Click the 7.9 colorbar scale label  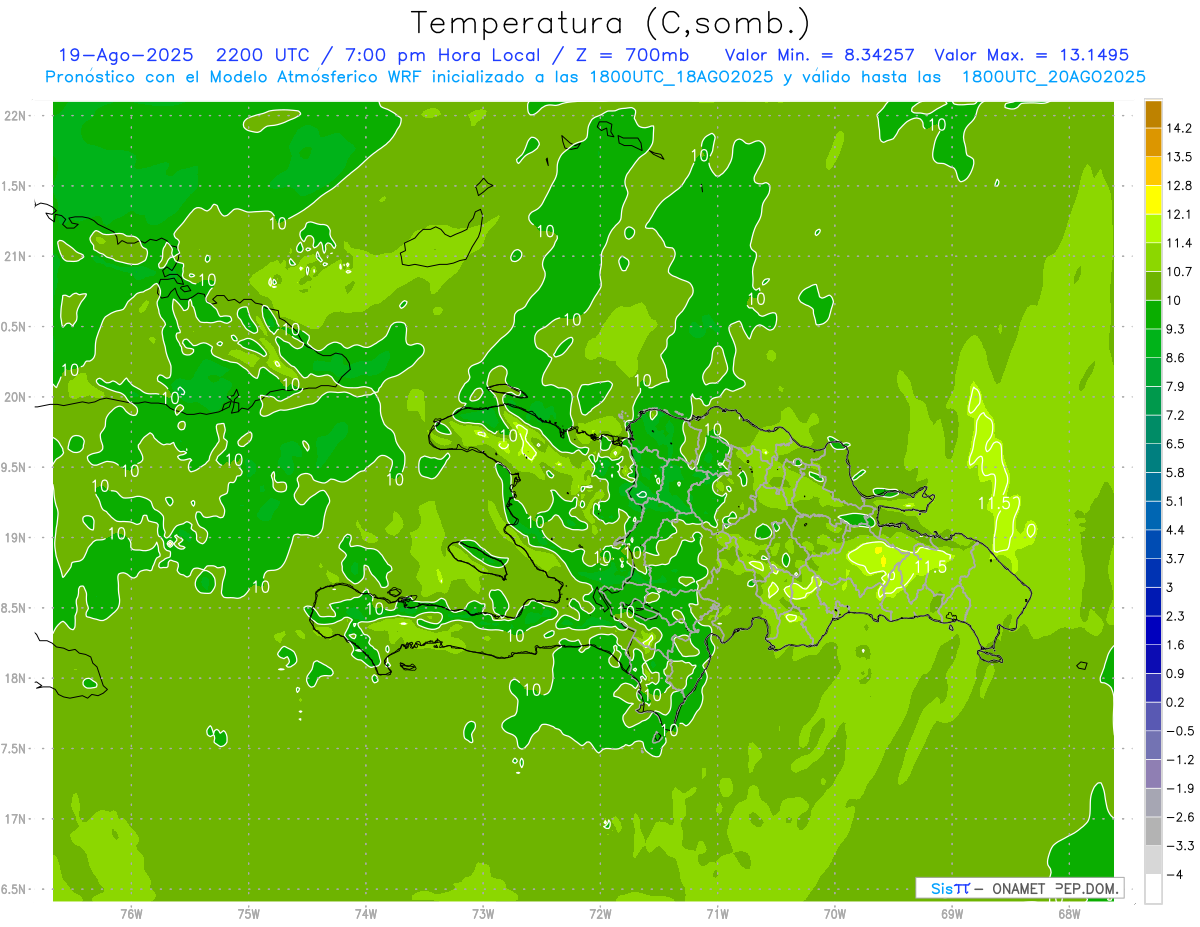click(1175, 387)
